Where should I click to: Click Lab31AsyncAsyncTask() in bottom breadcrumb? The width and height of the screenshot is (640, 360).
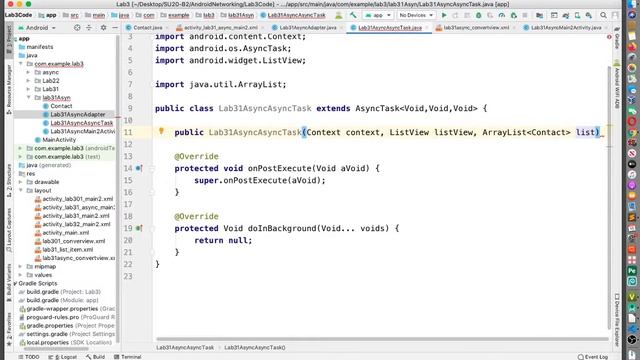pos(255,347)
